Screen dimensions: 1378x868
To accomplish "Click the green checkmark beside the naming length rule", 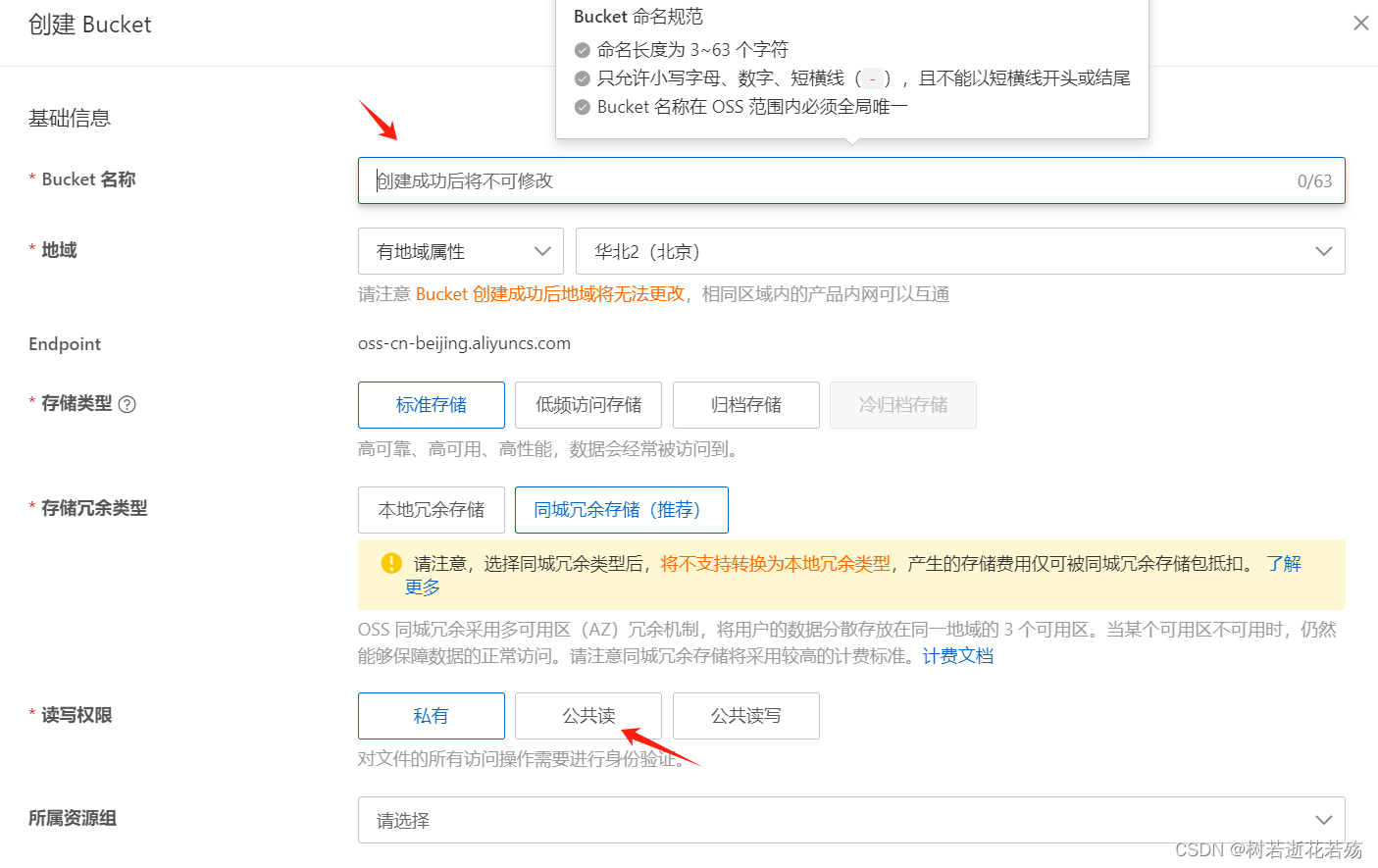I will (x=582, y=49).
